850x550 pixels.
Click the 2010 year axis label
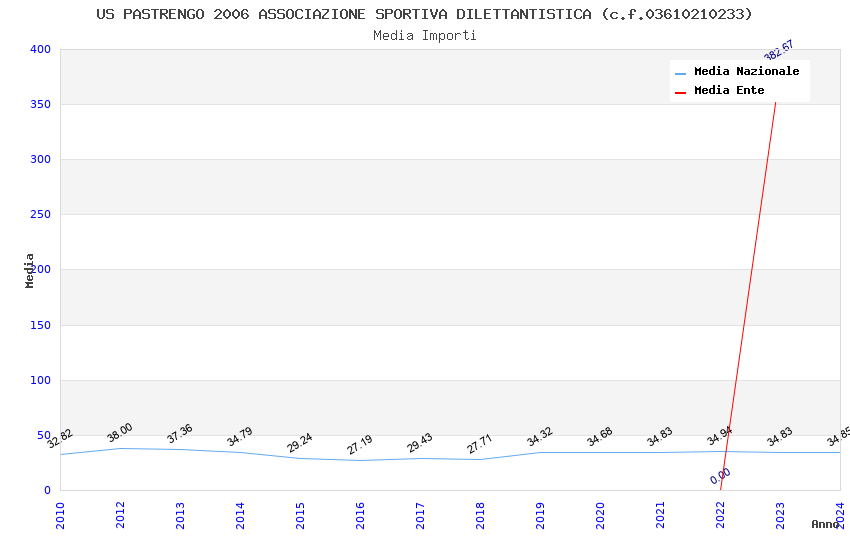click(x=60, y=515)
